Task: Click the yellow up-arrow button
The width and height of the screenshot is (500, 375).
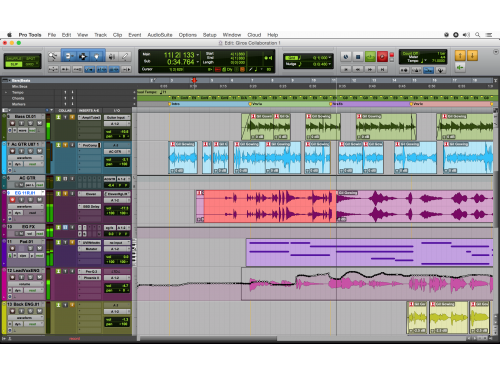Action: click(460, 55)
